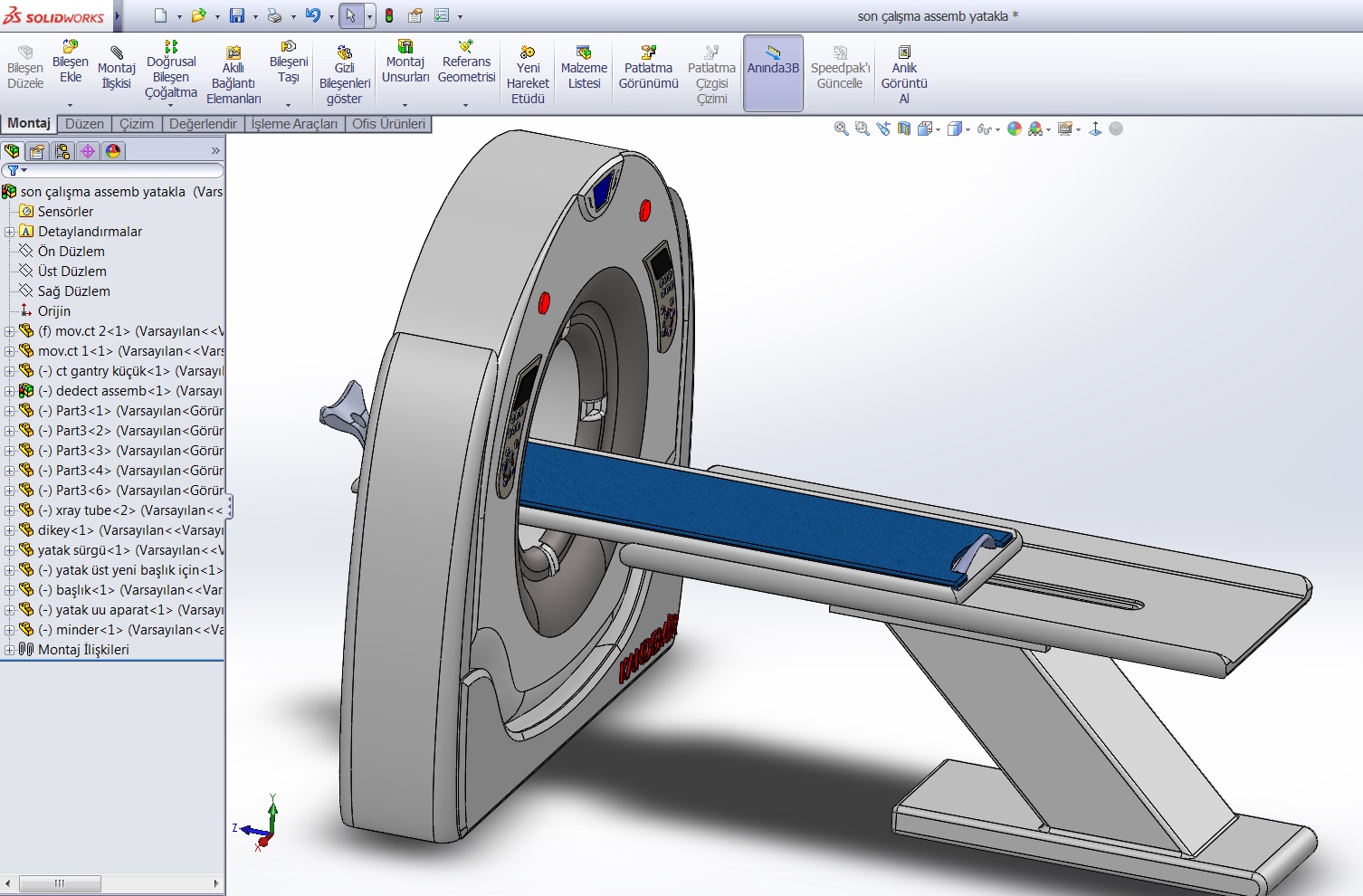The image size is (1363, 896).
Task: Switch to the Düzen tab
Action: coord(85,124)
